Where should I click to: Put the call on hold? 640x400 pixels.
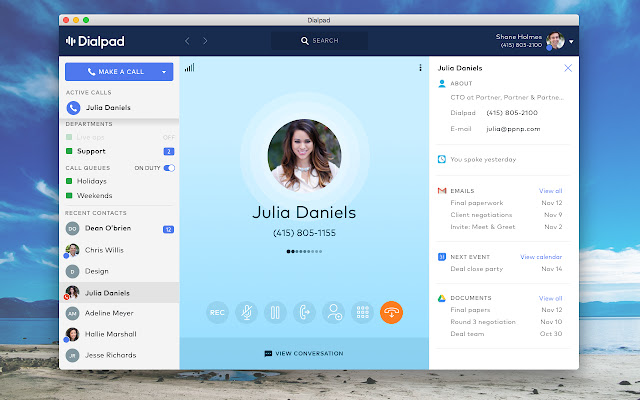[275, 313]
